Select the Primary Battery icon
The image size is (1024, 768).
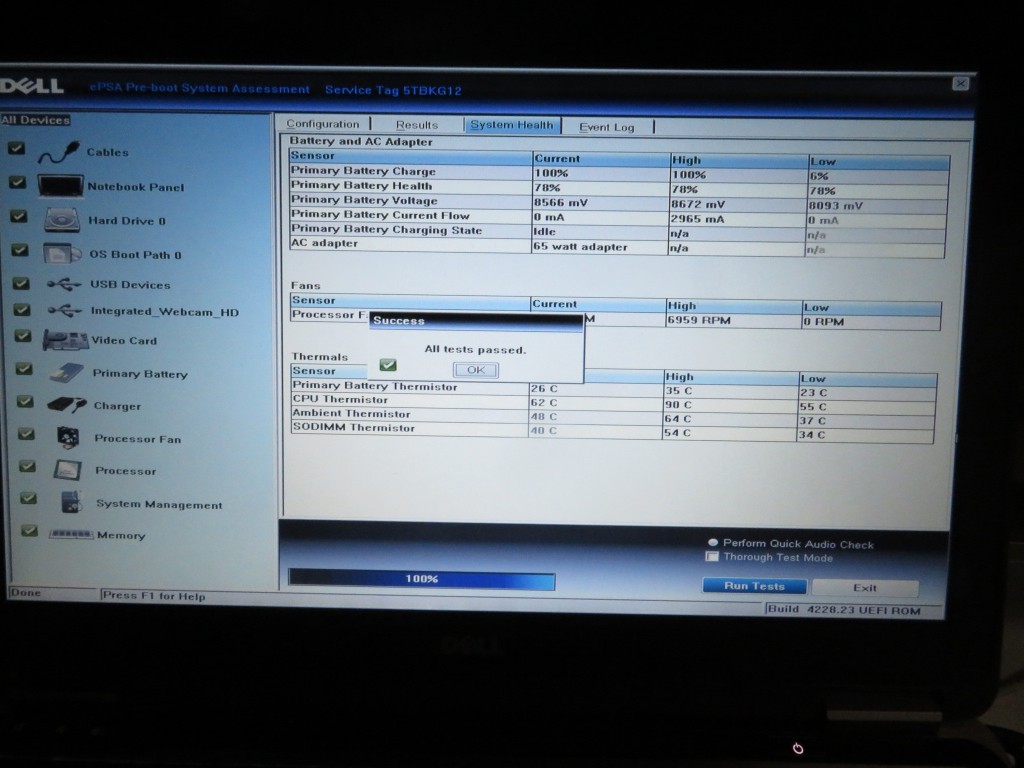(67, 372)
